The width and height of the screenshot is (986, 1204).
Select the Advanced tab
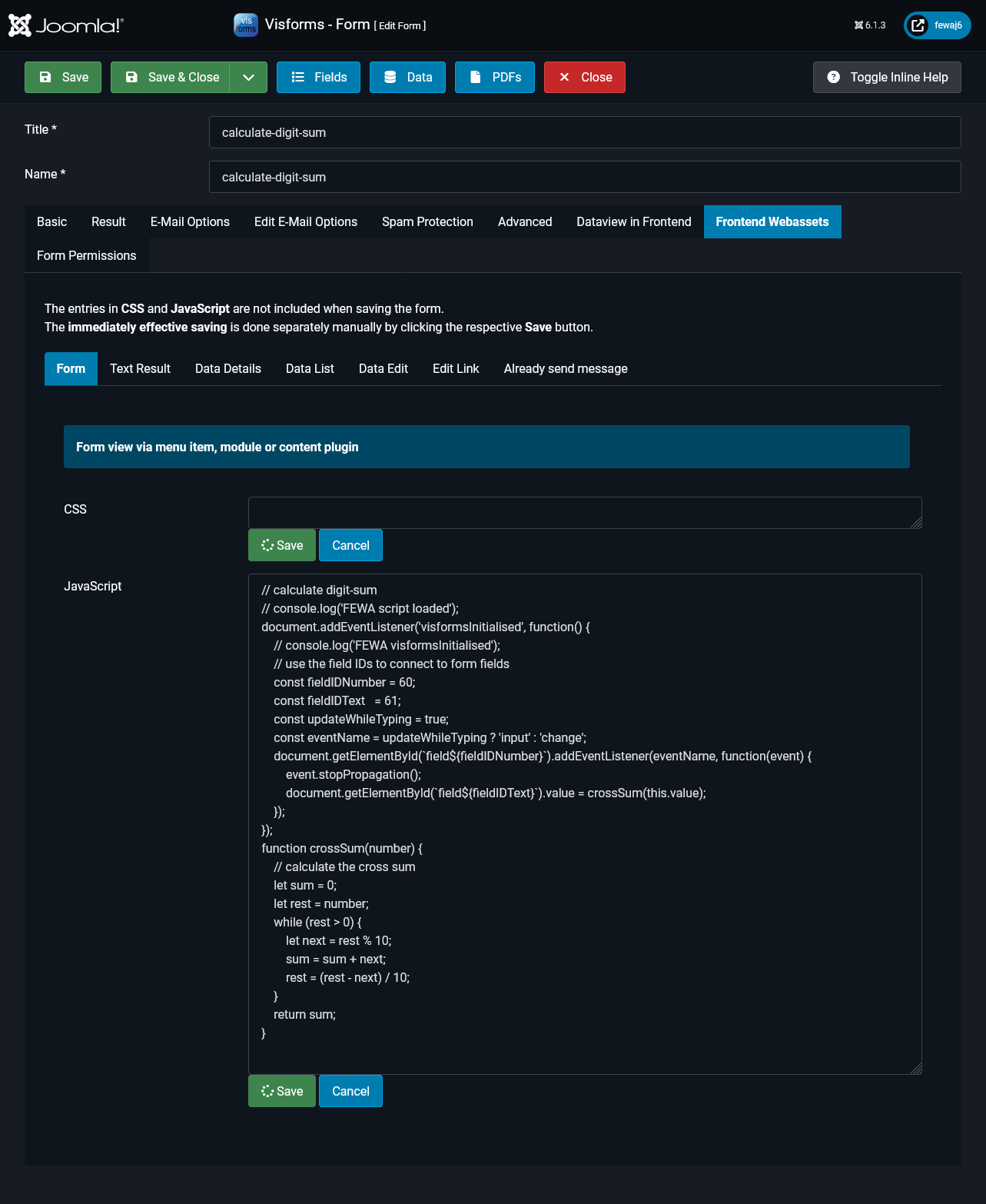(525, 221)
